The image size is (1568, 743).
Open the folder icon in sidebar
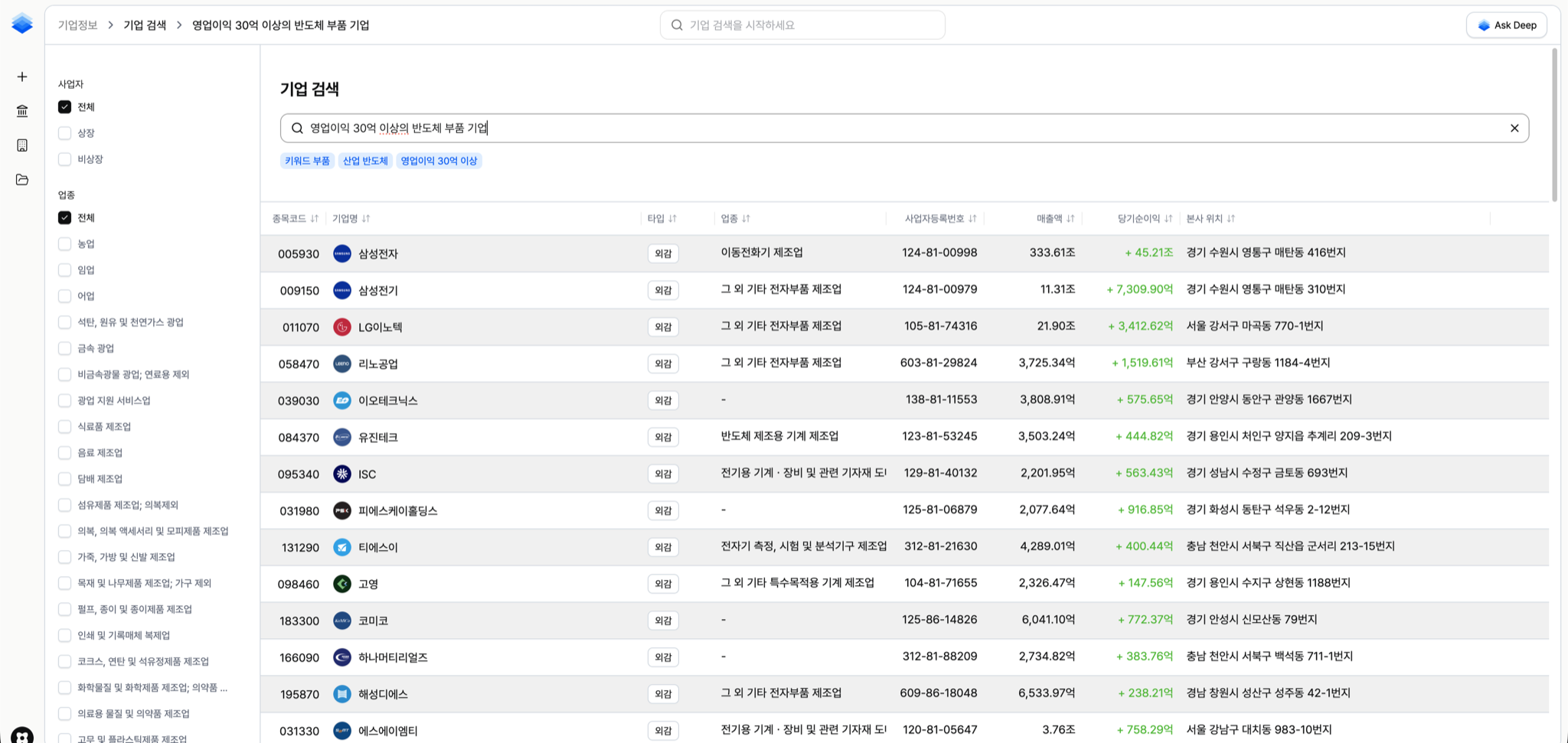[22, 180]
